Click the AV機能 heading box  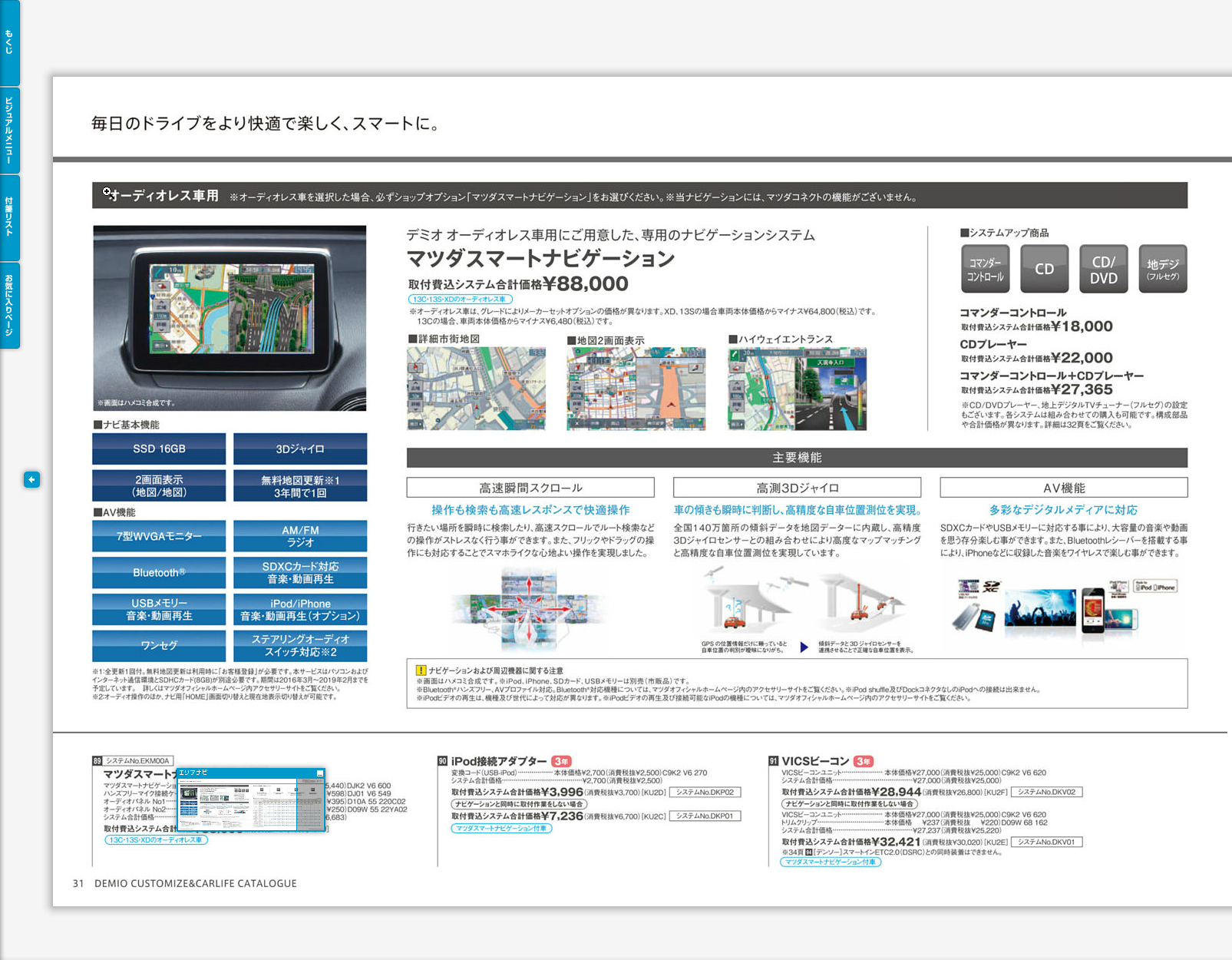pos(1064,488)
